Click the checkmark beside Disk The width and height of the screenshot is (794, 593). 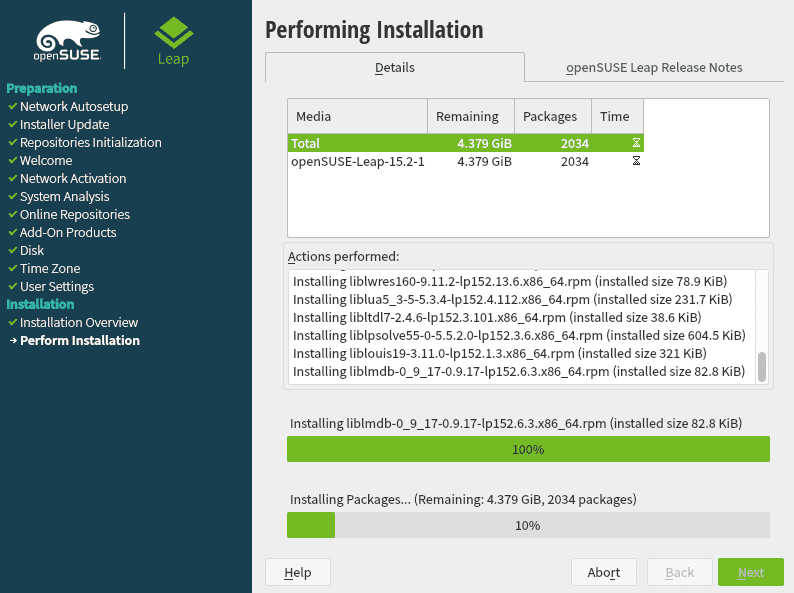click(x=13, y=250)
